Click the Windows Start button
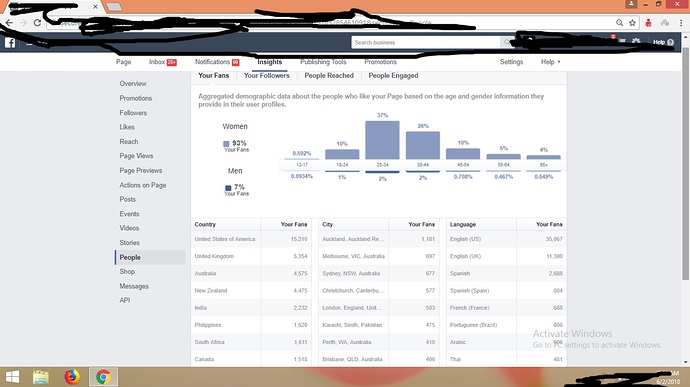The width and height of the screenshot is (690, 387). click(12, 377)
